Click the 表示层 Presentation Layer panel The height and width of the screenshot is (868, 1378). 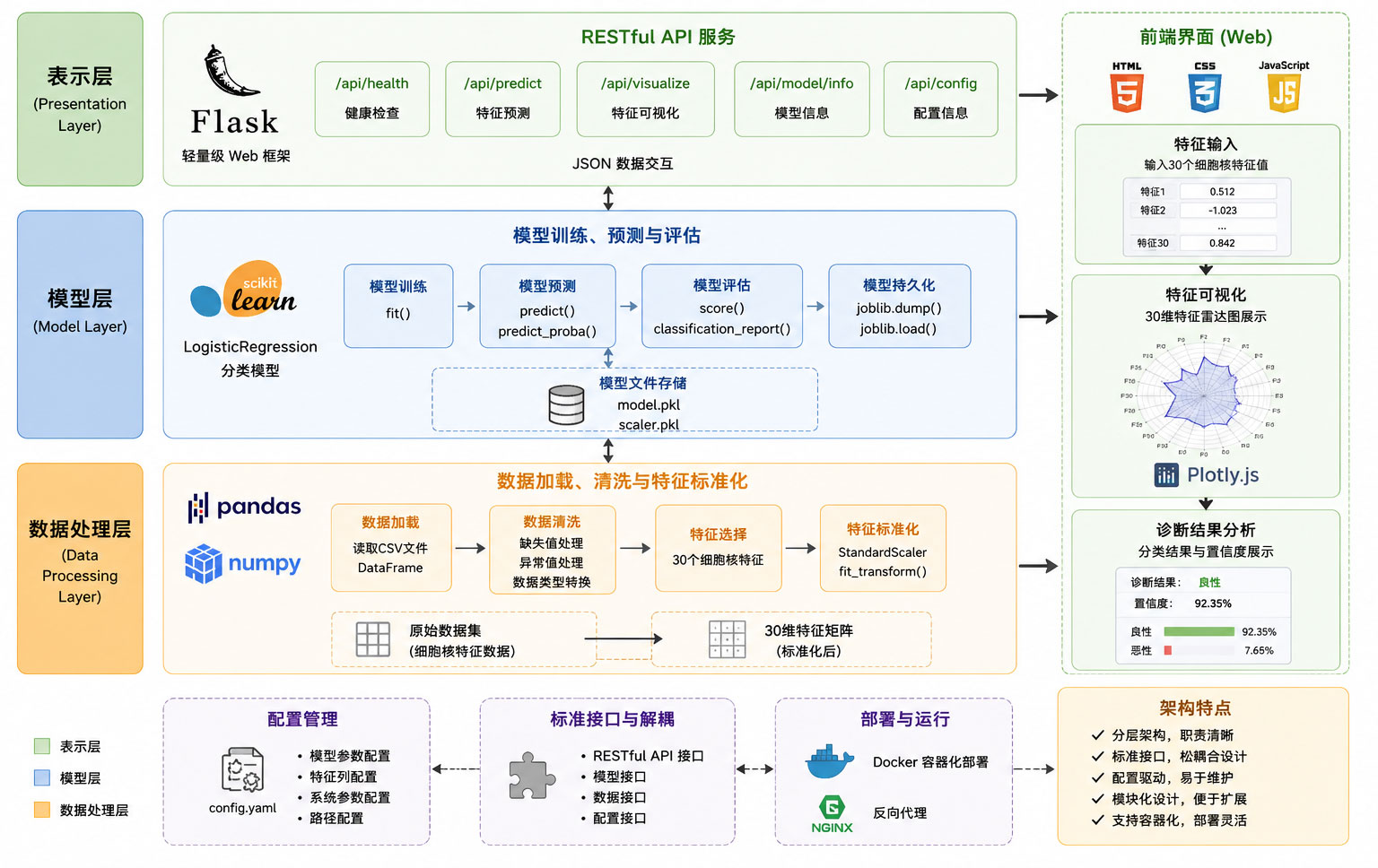(x=80, y=99)
